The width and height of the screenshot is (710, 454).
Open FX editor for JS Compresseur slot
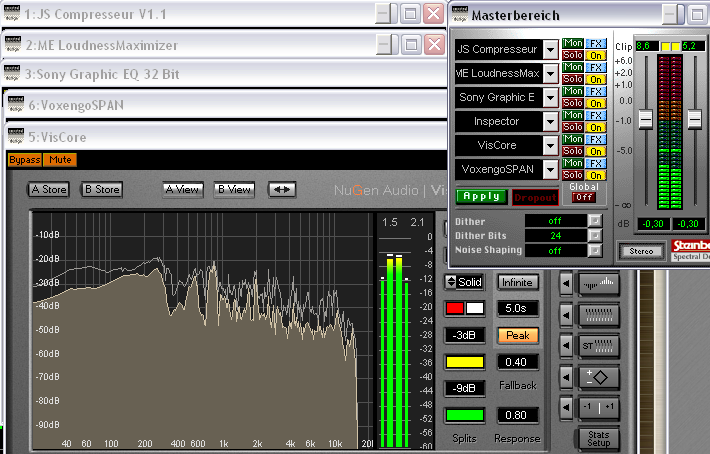[x=596, y=43]
